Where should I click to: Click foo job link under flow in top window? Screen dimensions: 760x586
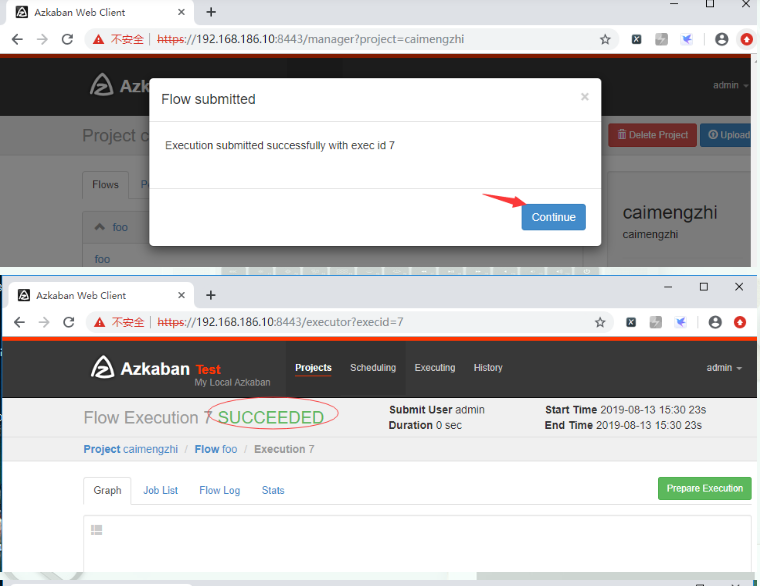tap(102, 259)
